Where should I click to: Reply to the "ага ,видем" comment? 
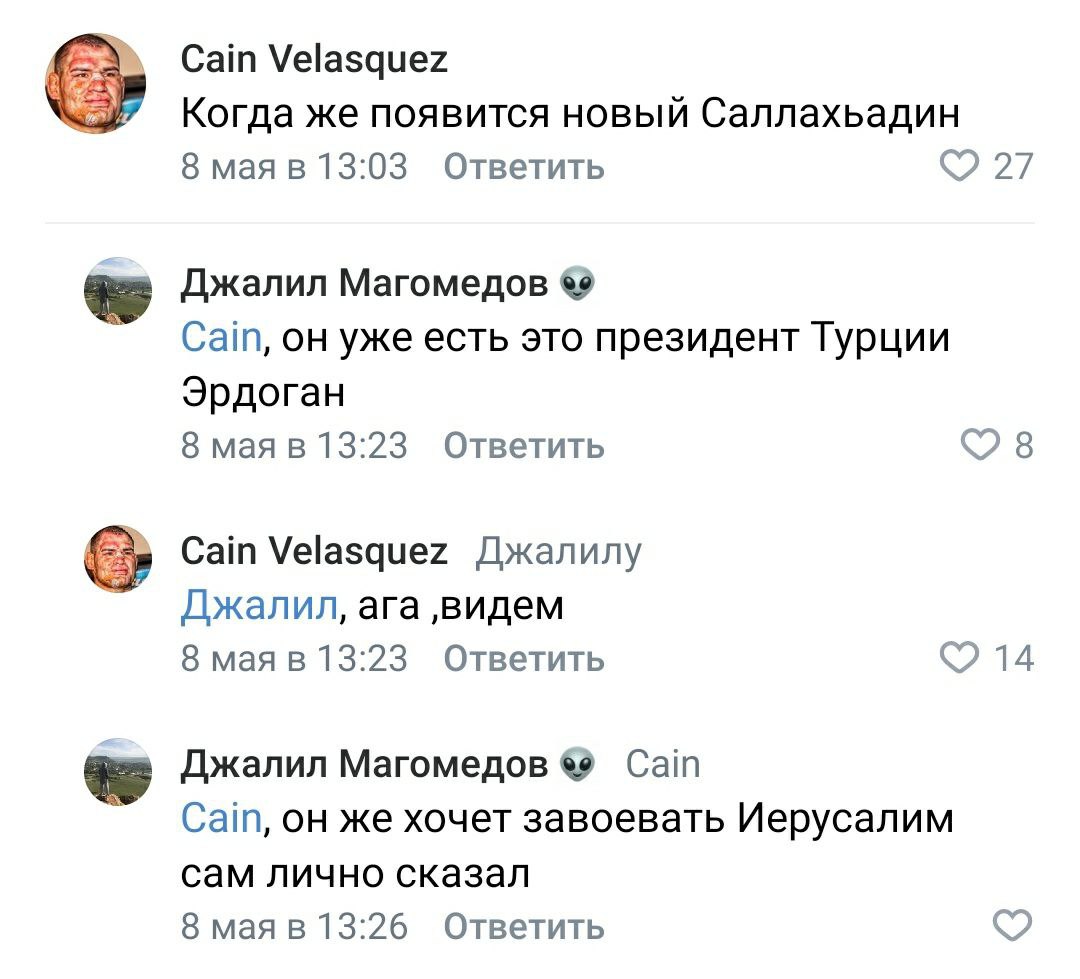pyautogui.click(x=523, y=659)
